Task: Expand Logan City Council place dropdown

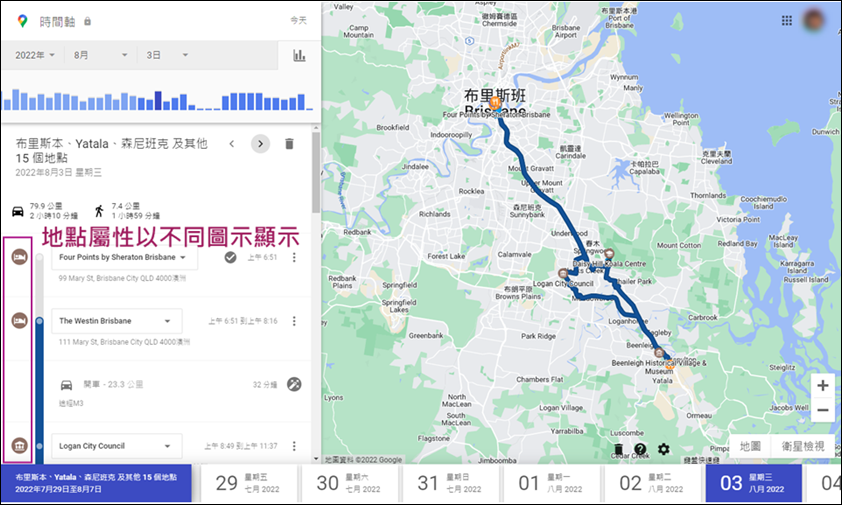Action: pos(117,446)
